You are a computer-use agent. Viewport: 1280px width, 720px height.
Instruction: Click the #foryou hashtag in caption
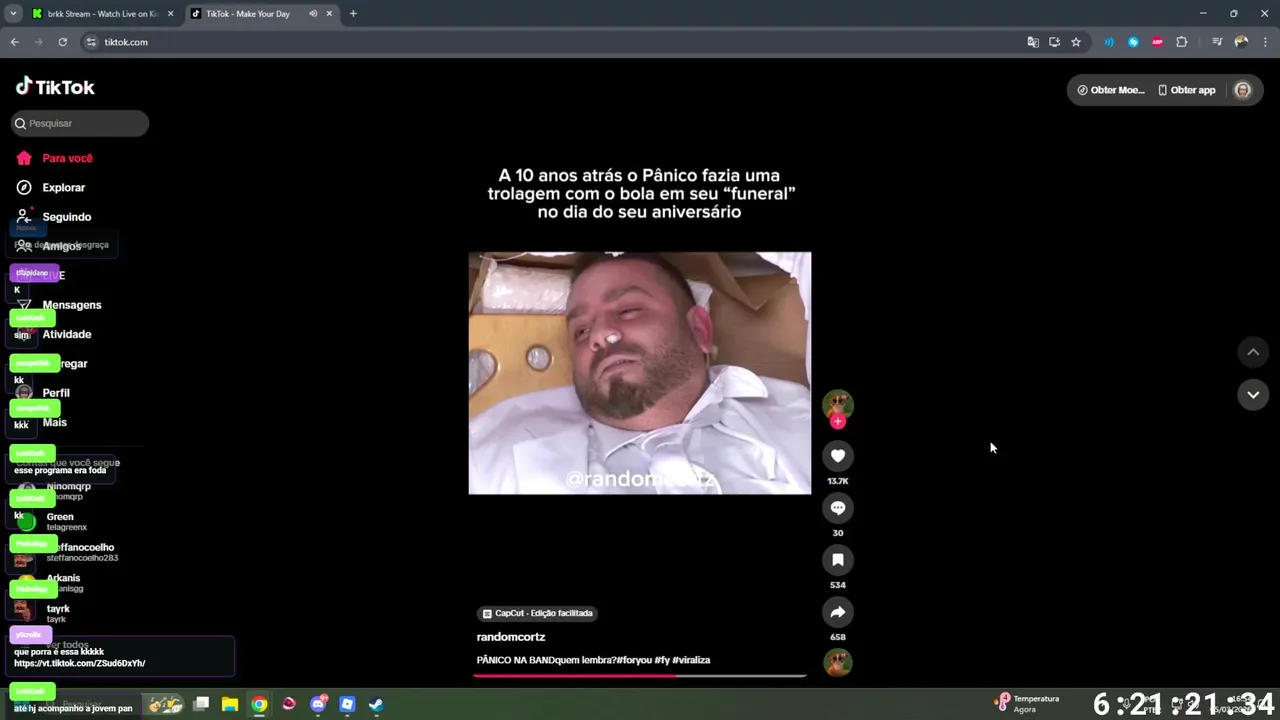pyautogui.click(x=634, y=660)
